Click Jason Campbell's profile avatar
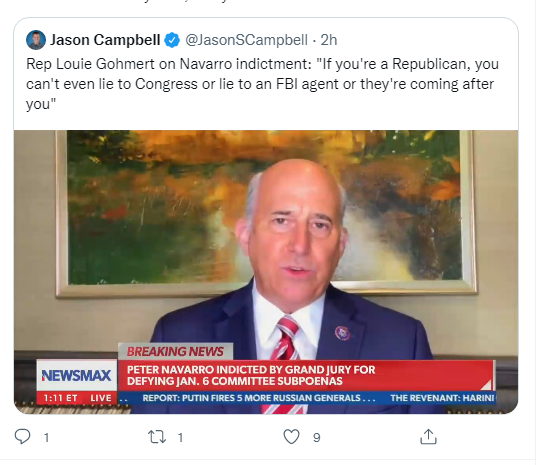 (x=36, y=40)
